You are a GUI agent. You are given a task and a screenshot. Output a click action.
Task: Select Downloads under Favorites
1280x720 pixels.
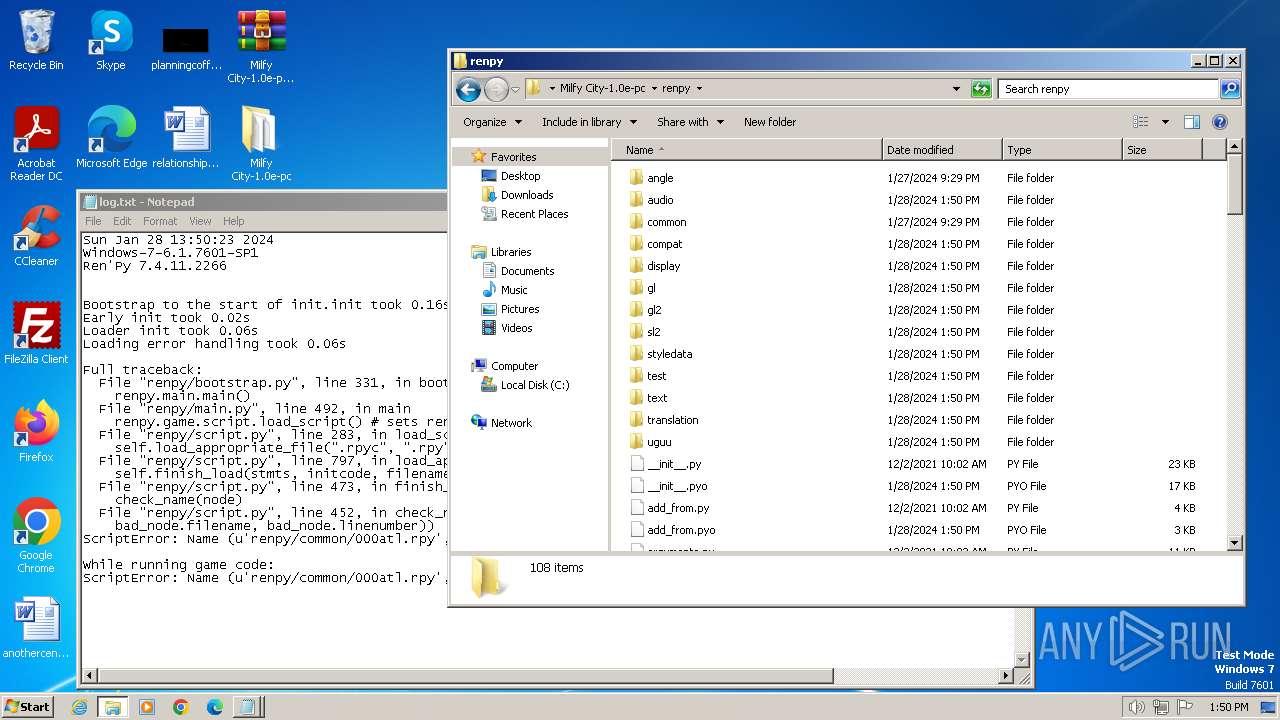click(526, 195)
